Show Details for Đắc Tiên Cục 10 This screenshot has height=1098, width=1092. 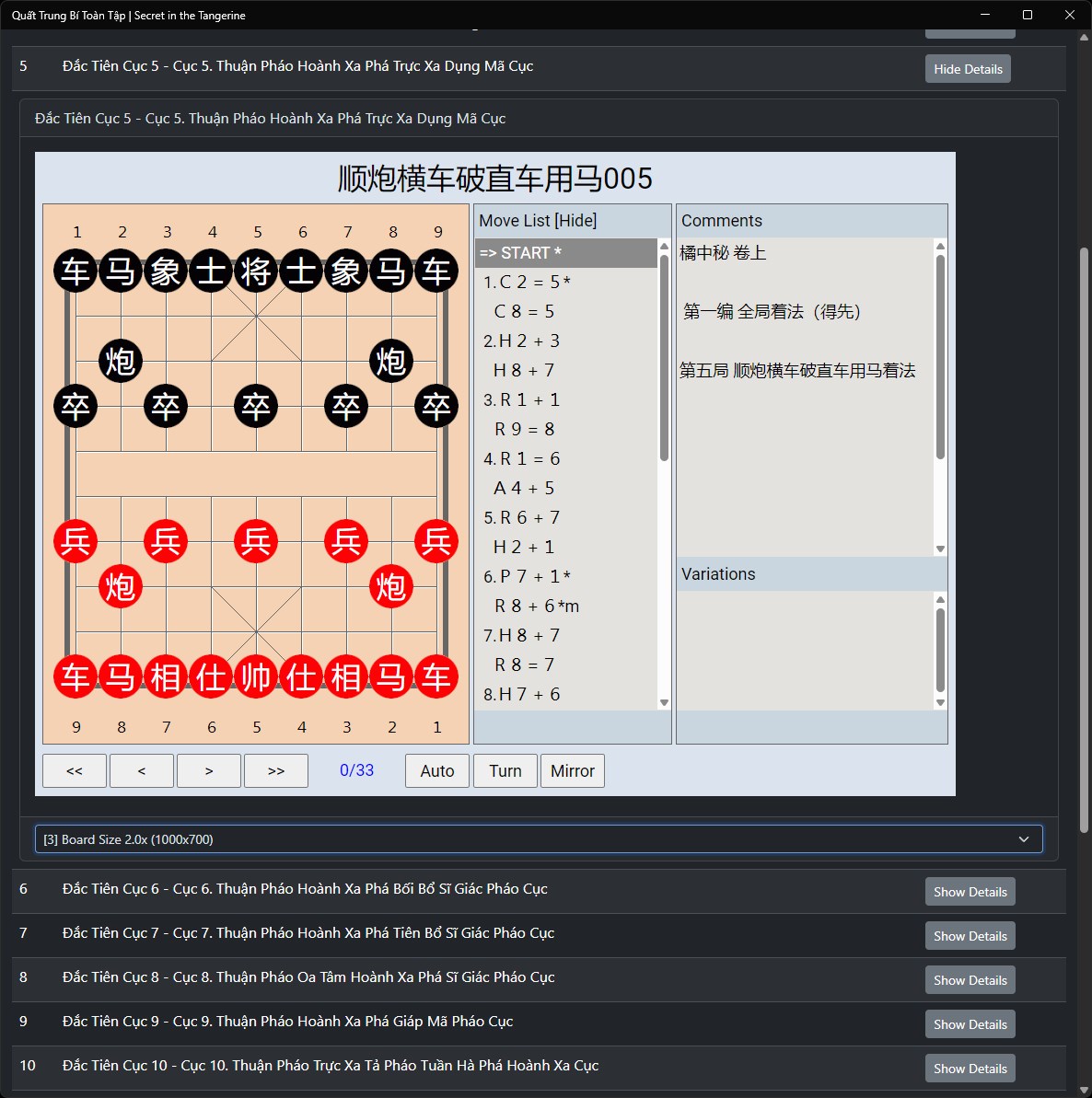(970, 1068)
